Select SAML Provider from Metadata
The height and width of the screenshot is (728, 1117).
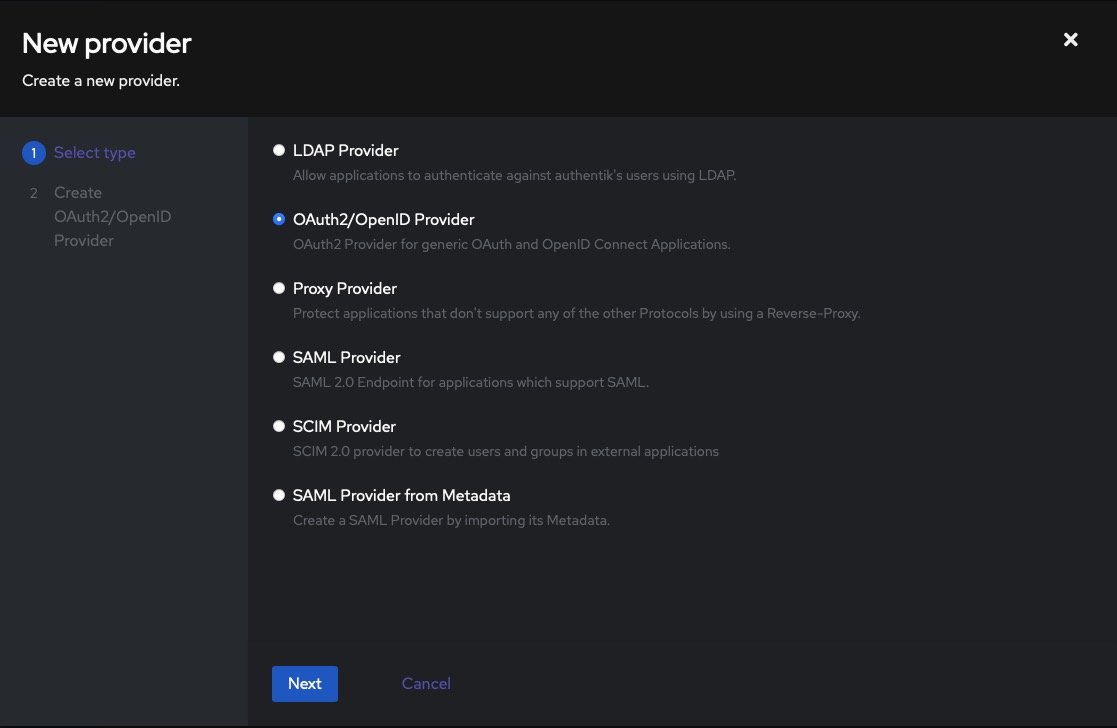(279, 494)
